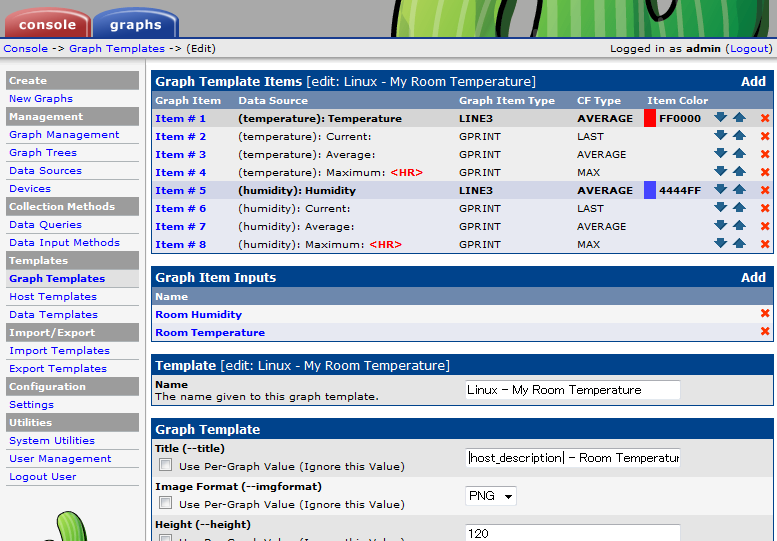This screenshot has height=541, width=777.
Task: Click blue 4444FF color swatch
Action: point(650,190)
